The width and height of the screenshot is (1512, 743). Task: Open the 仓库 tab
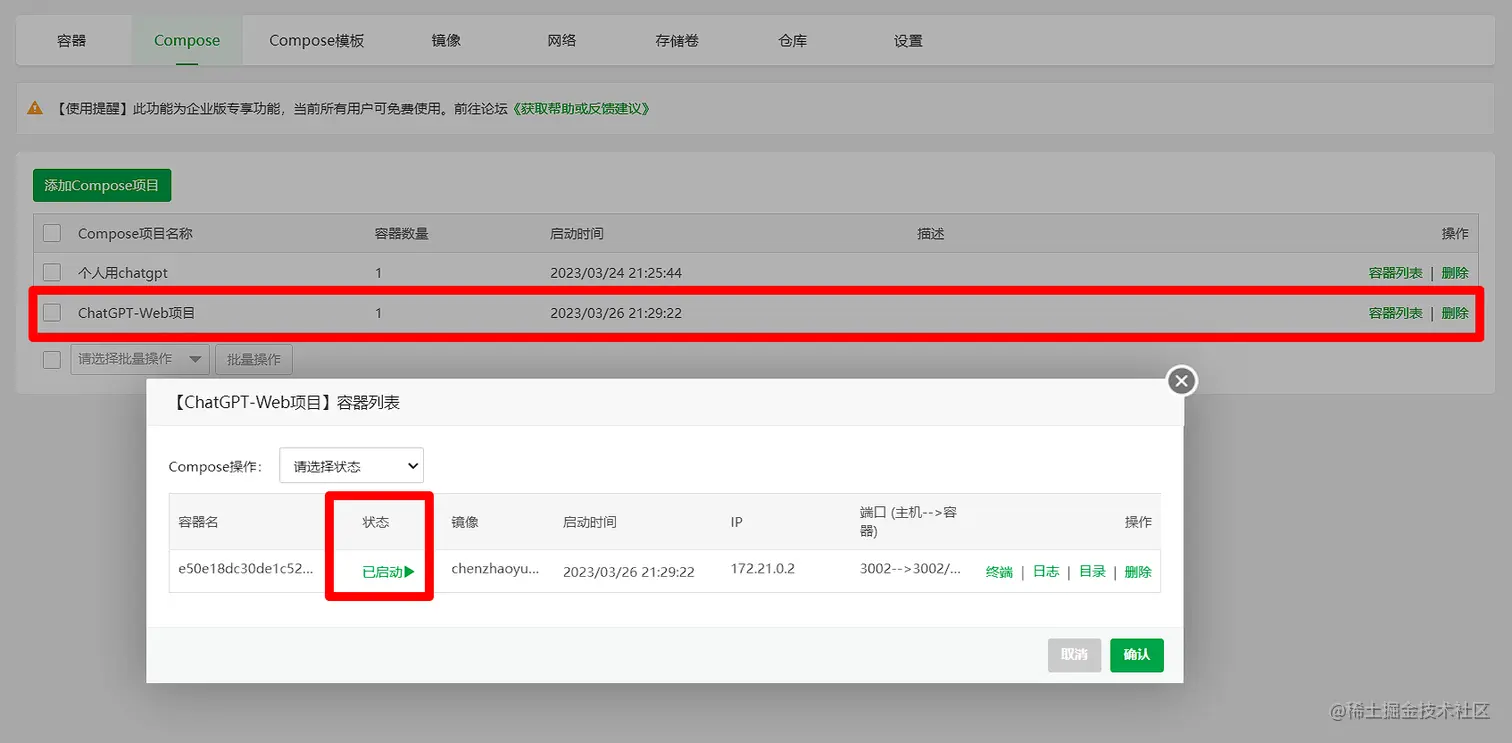(792, 41)
